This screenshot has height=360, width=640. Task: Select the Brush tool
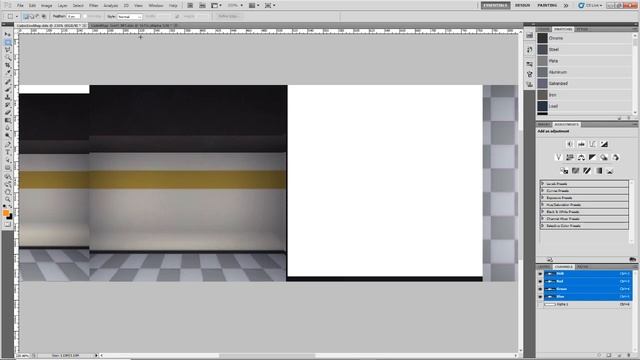tap(8, 89)
